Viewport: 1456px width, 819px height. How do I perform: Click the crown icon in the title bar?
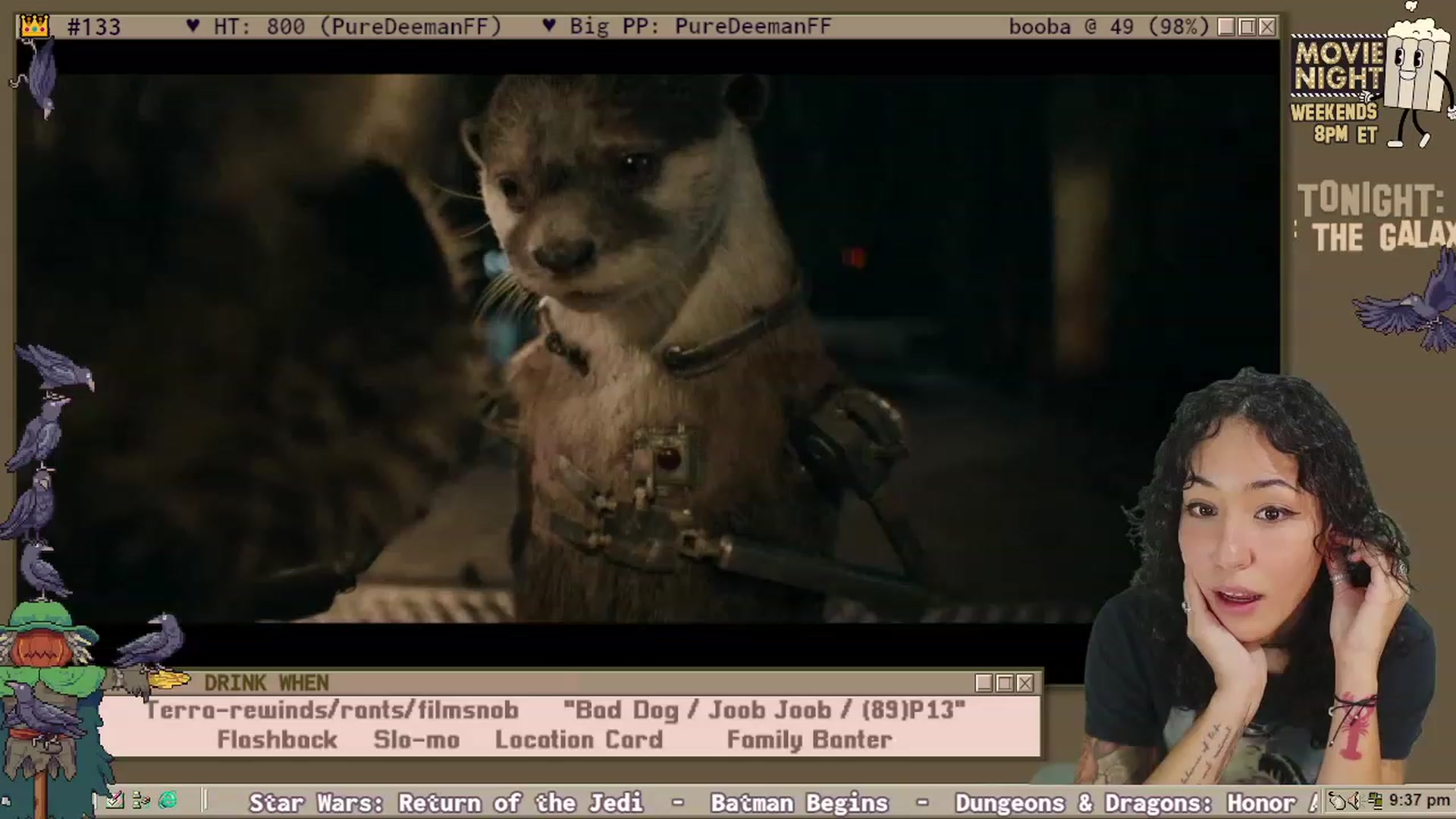[35, 27]
